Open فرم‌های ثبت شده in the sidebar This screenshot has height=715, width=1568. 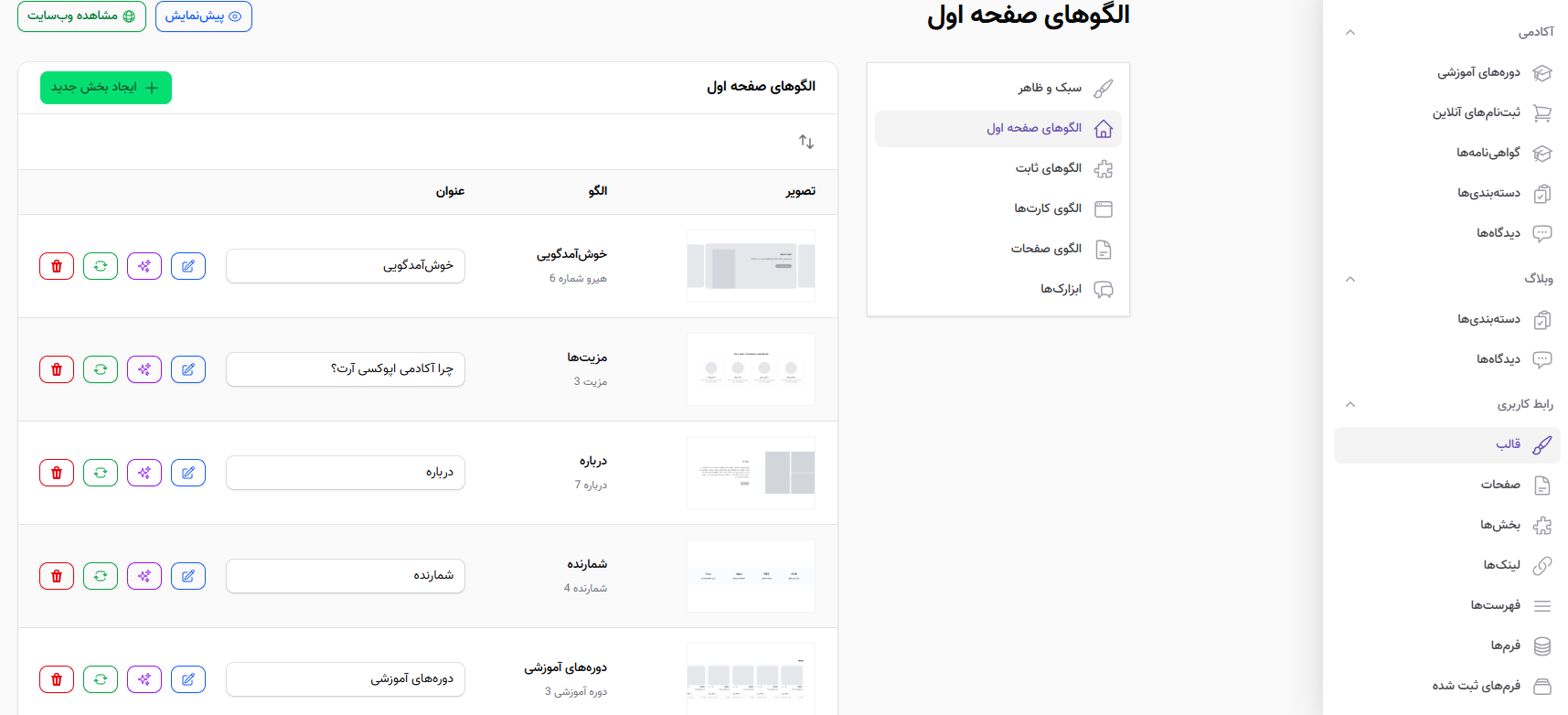1447,687
